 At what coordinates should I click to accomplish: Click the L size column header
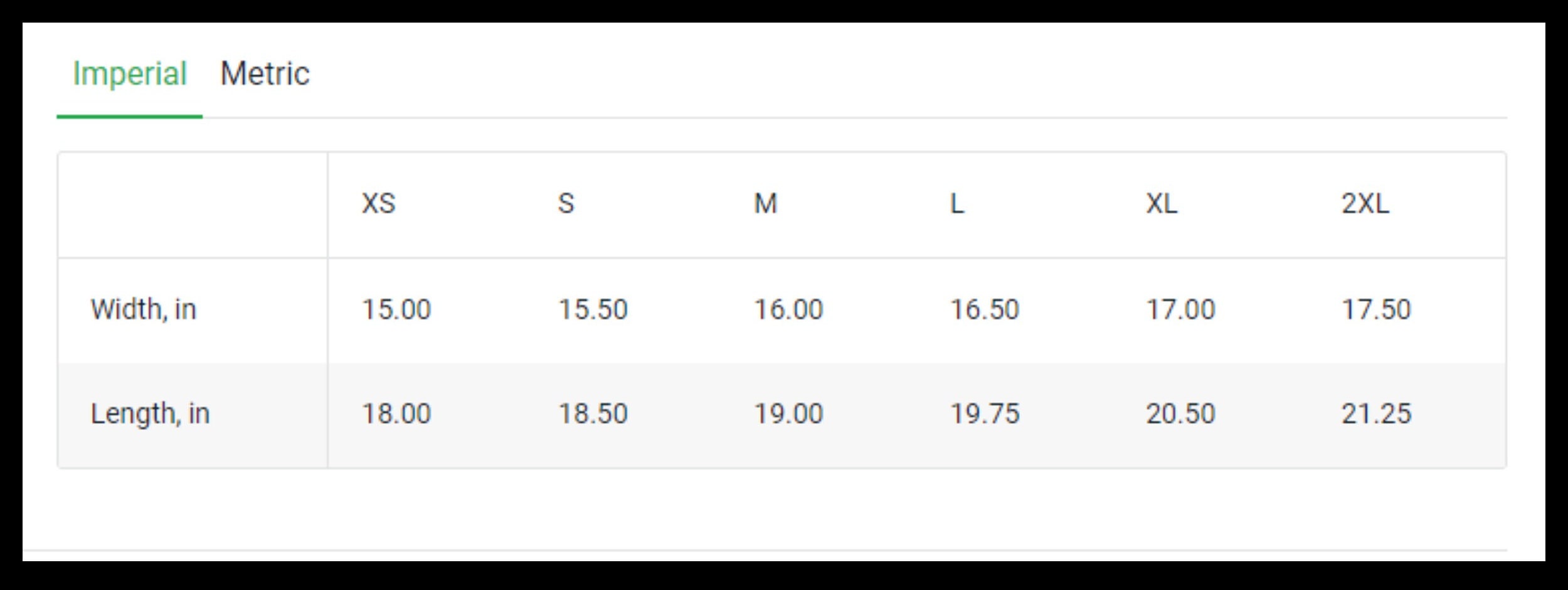click(956, 203)
